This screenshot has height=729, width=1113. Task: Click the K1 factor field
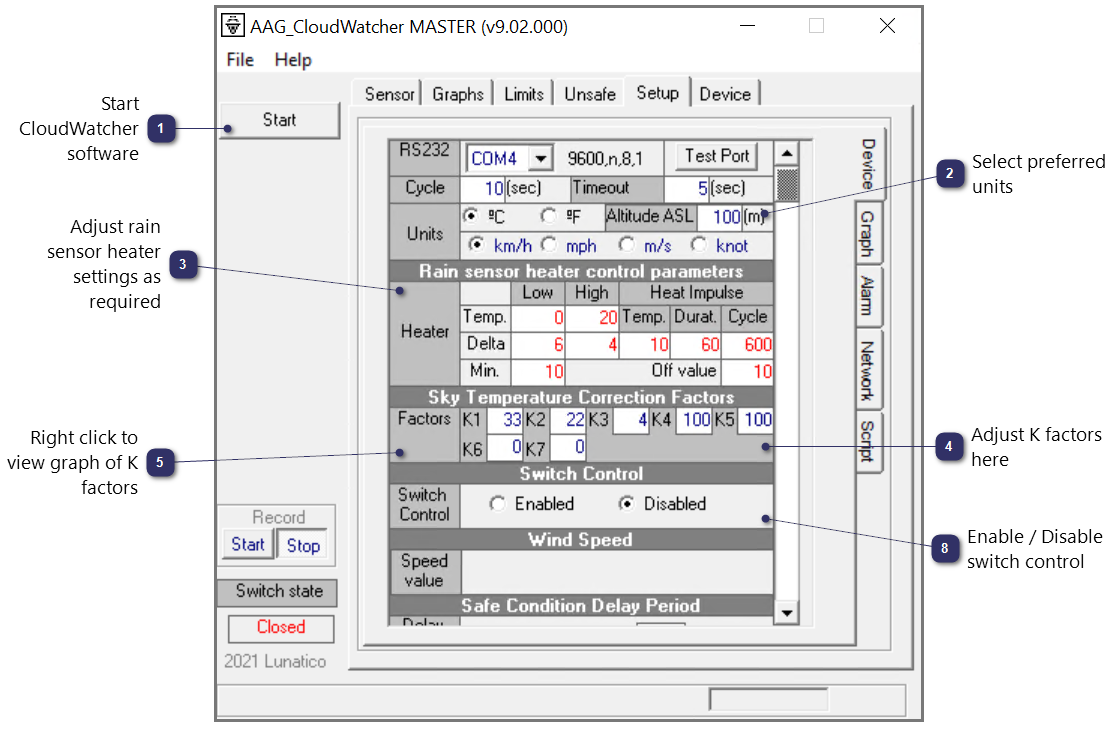point(504,420)
